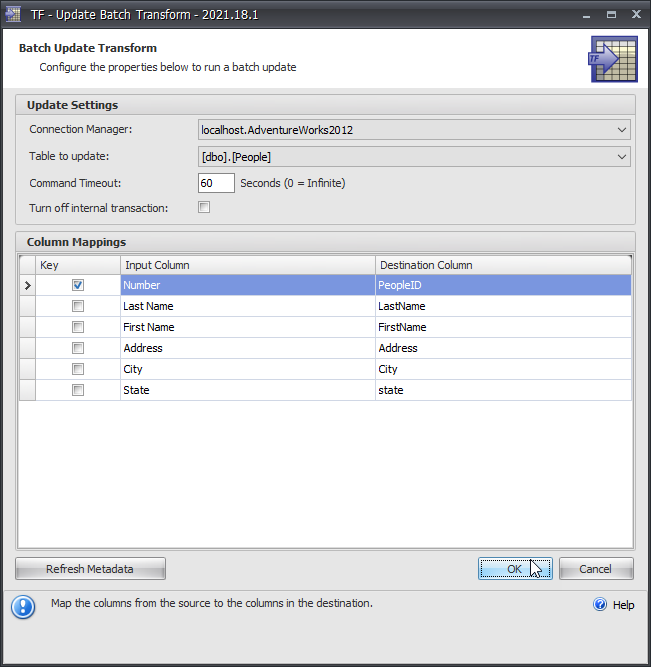
Task: Select the FirstName destination cell
Action: point(503,327)
